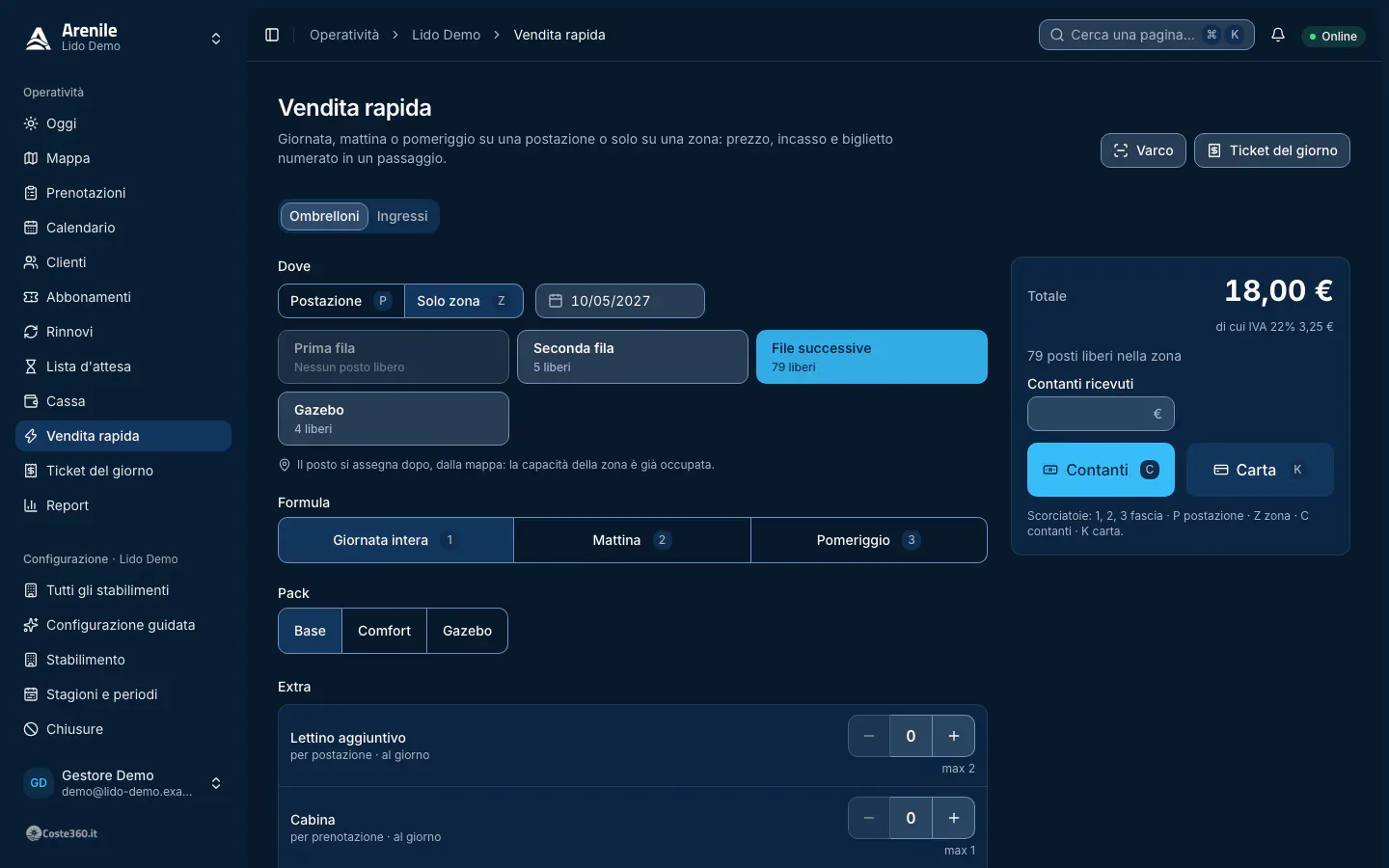Choose the Pomeriggio formula
This screenshot has width=1389, height=868.
(869, 540)
